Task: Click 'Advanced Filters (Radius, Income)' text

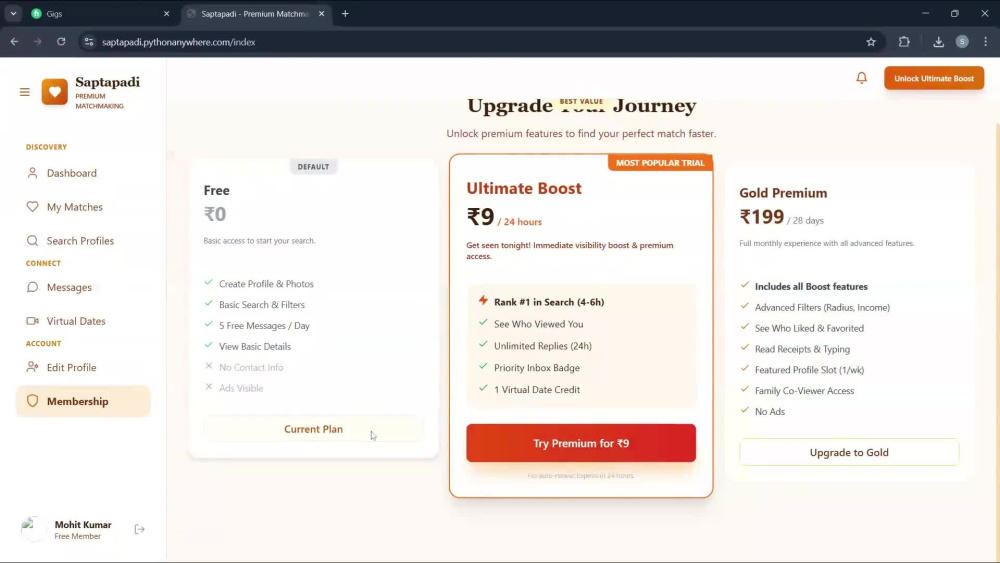Action: [822, 307]
